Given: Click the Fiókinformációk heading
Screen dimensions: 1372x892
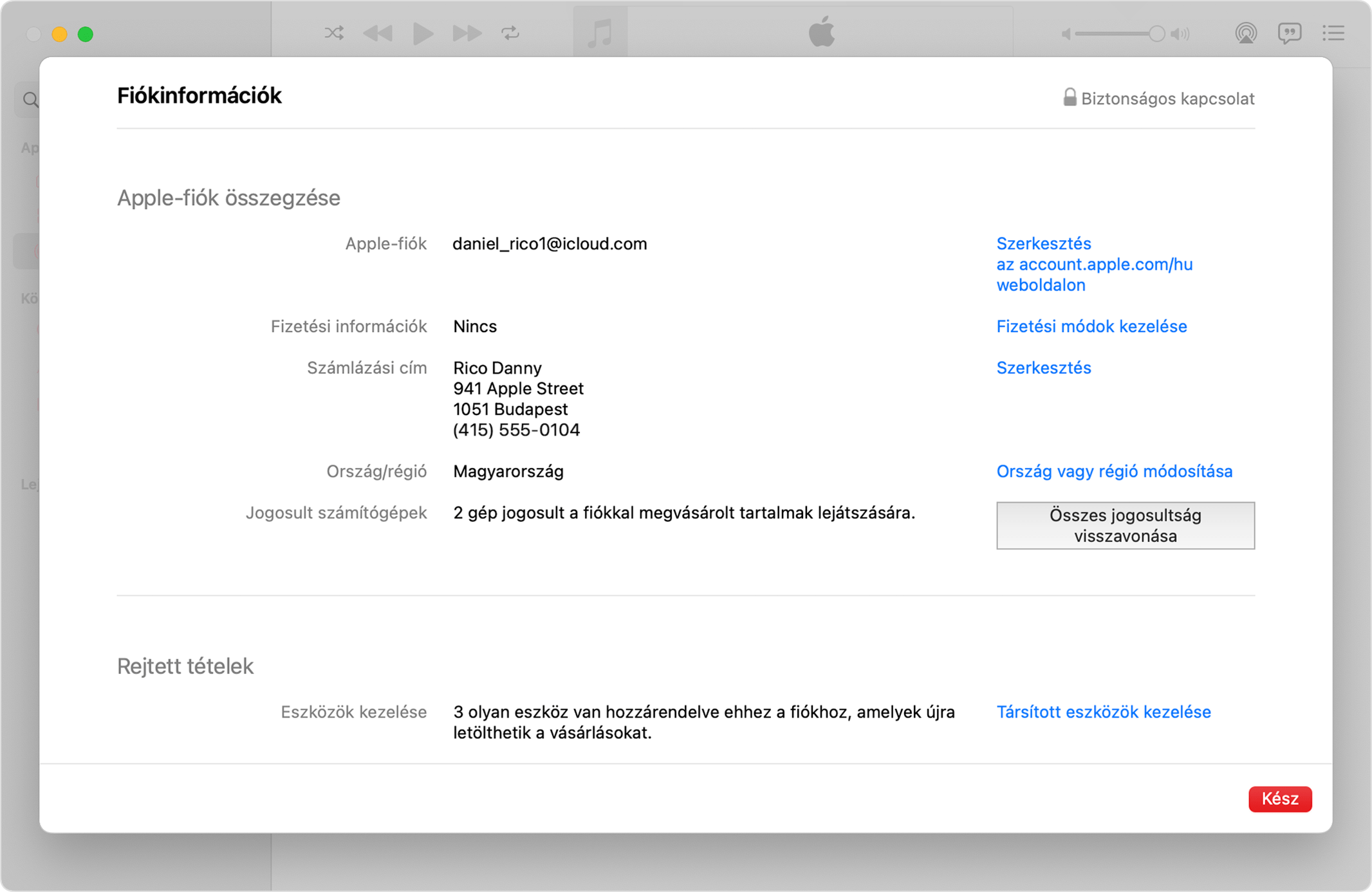Looking at the screenshot, I should pos(199,95).
